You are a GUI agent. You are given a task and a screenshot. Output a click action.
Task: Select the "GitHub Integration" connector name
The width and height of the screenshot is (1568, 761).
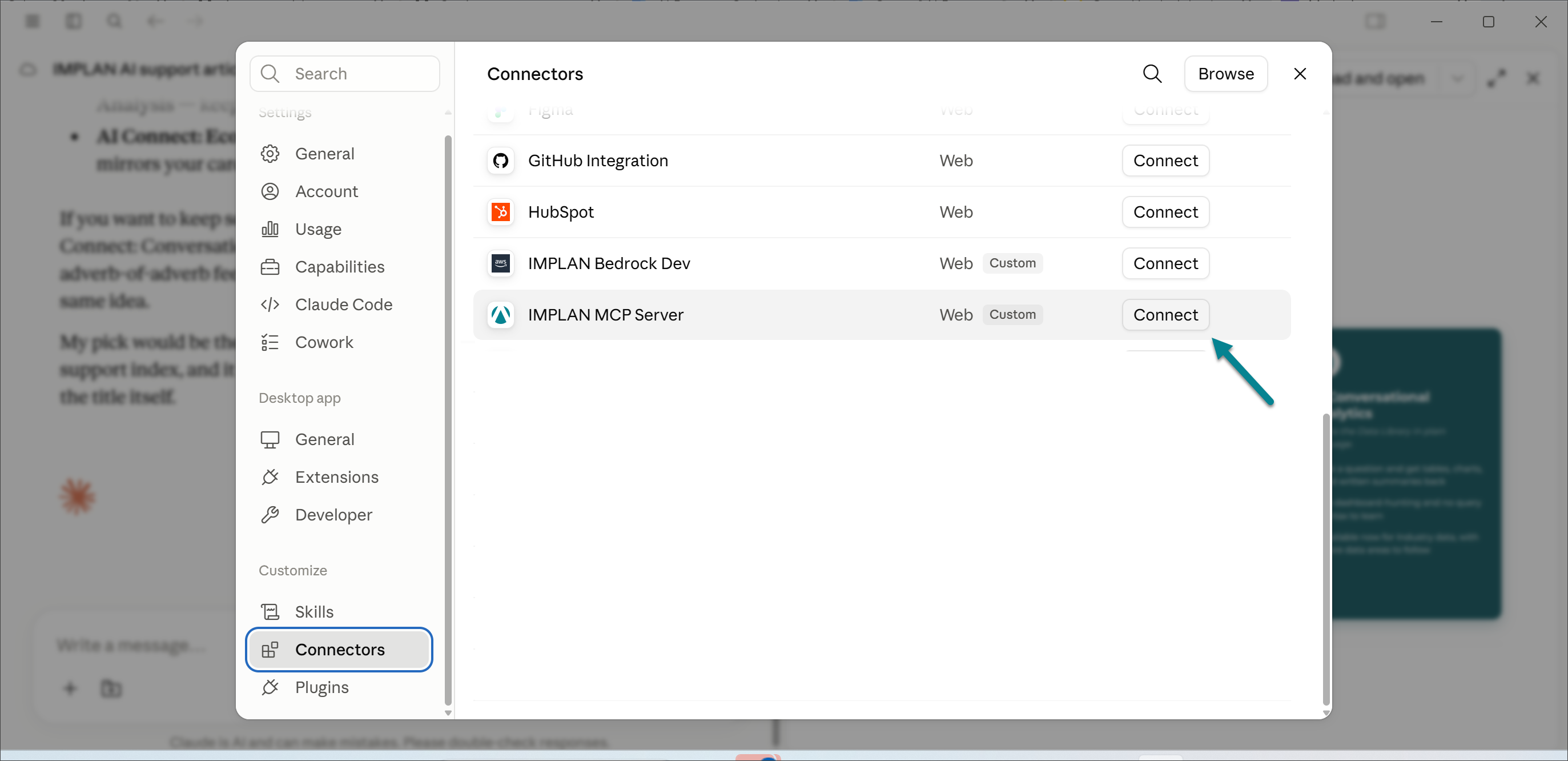(598, 161)
